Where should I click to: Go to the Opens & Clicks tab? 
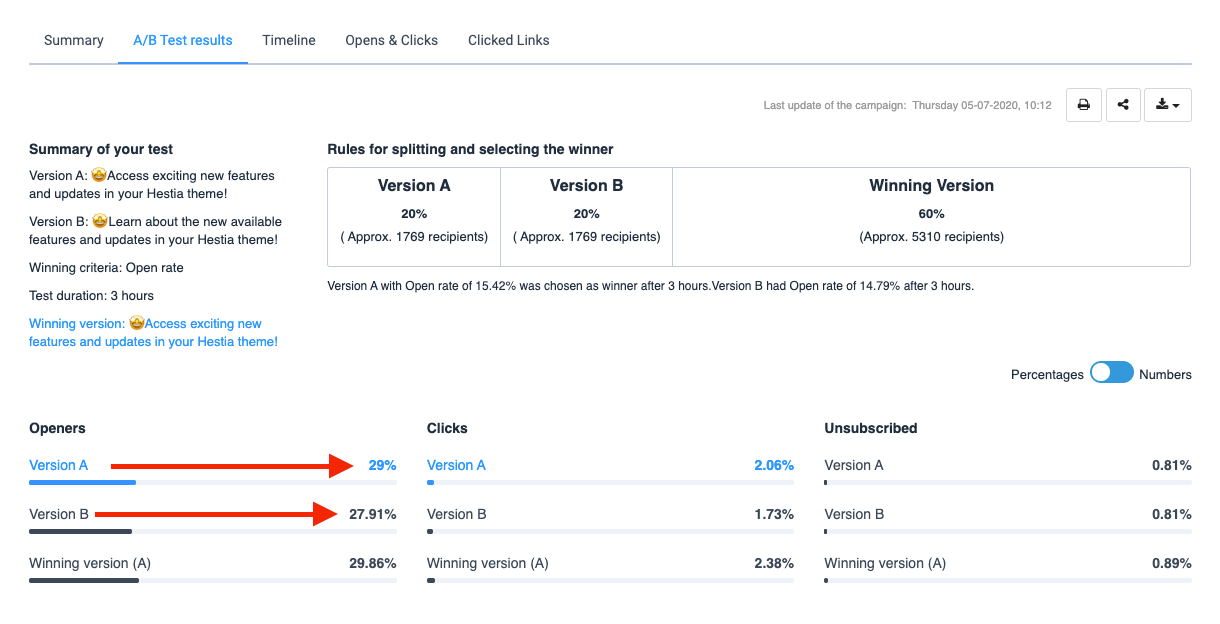click(392, 41)
